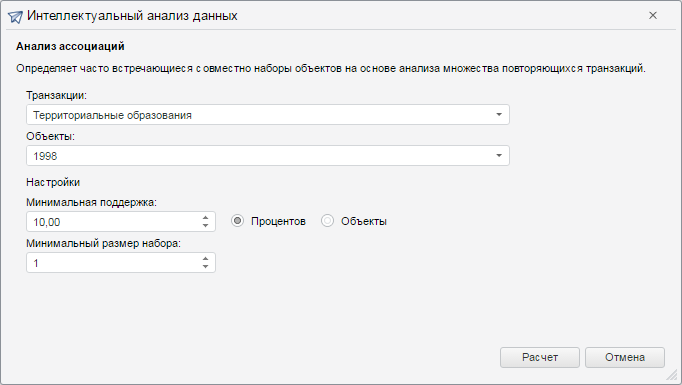Click the Объекты: label above 1998

50,136
